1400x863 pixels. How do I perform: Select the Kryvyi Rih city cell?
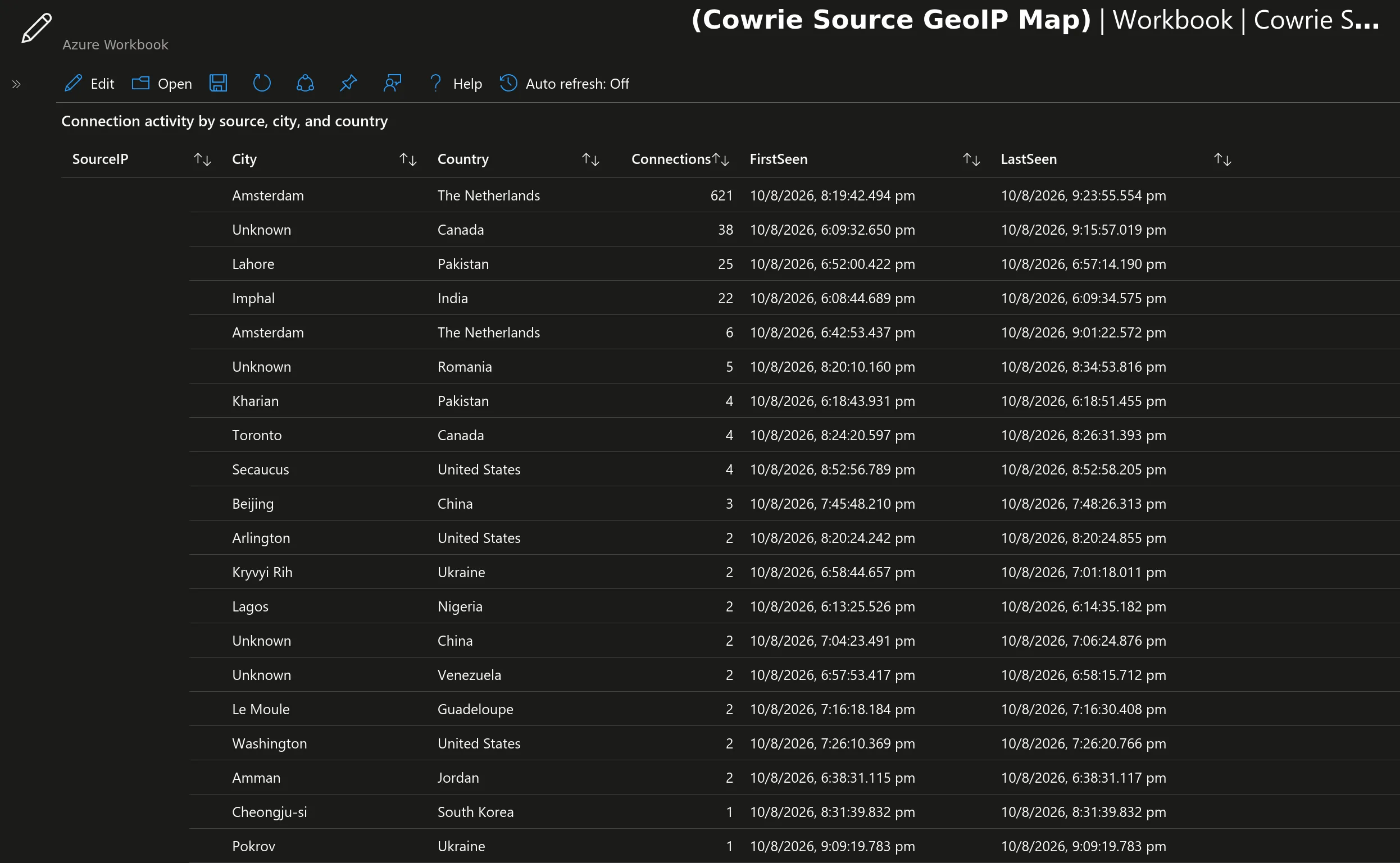tap(263, 573)
